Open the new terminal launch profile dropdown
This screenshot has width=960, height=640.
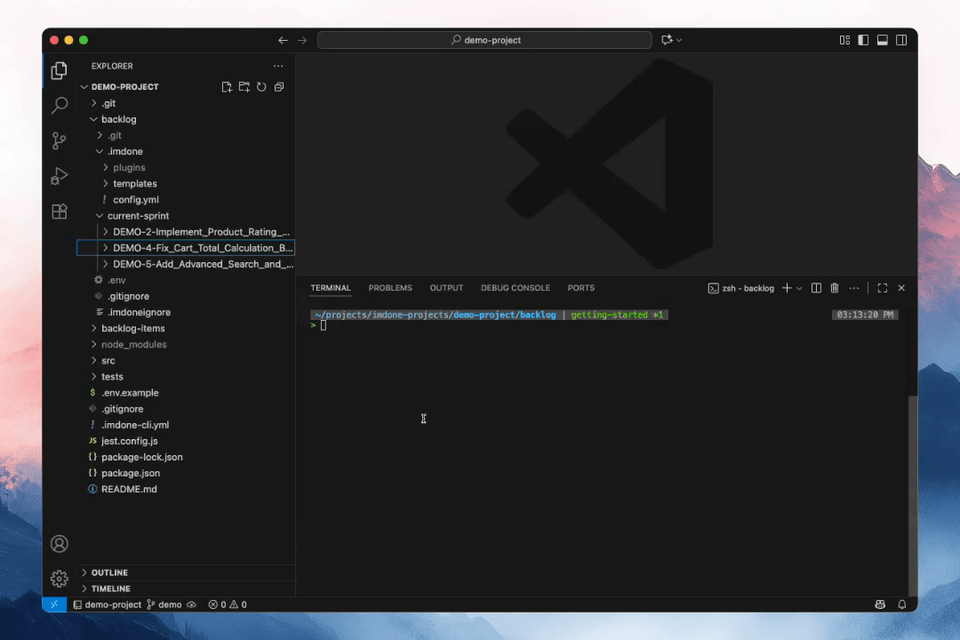point(799,288)
